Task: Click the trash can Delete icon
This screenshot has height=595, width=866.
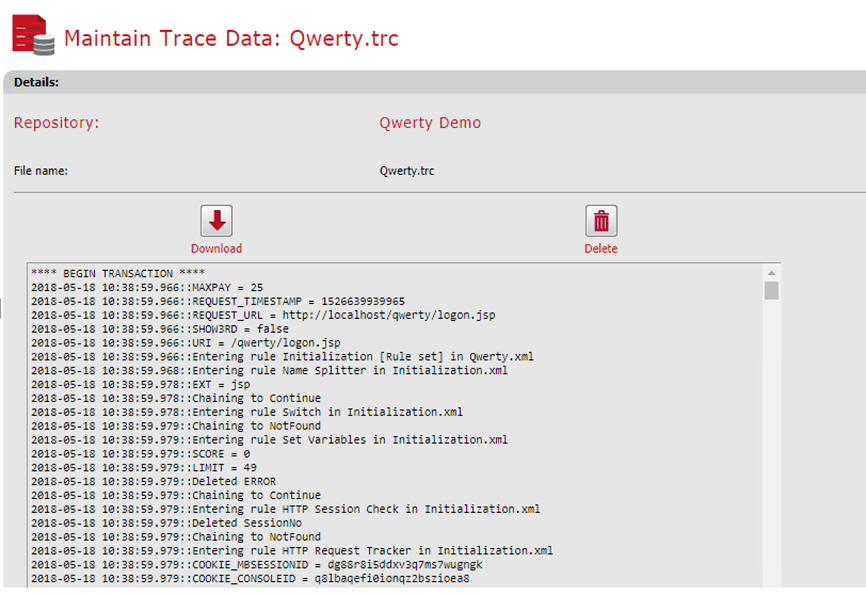Action: coord(601,221)
